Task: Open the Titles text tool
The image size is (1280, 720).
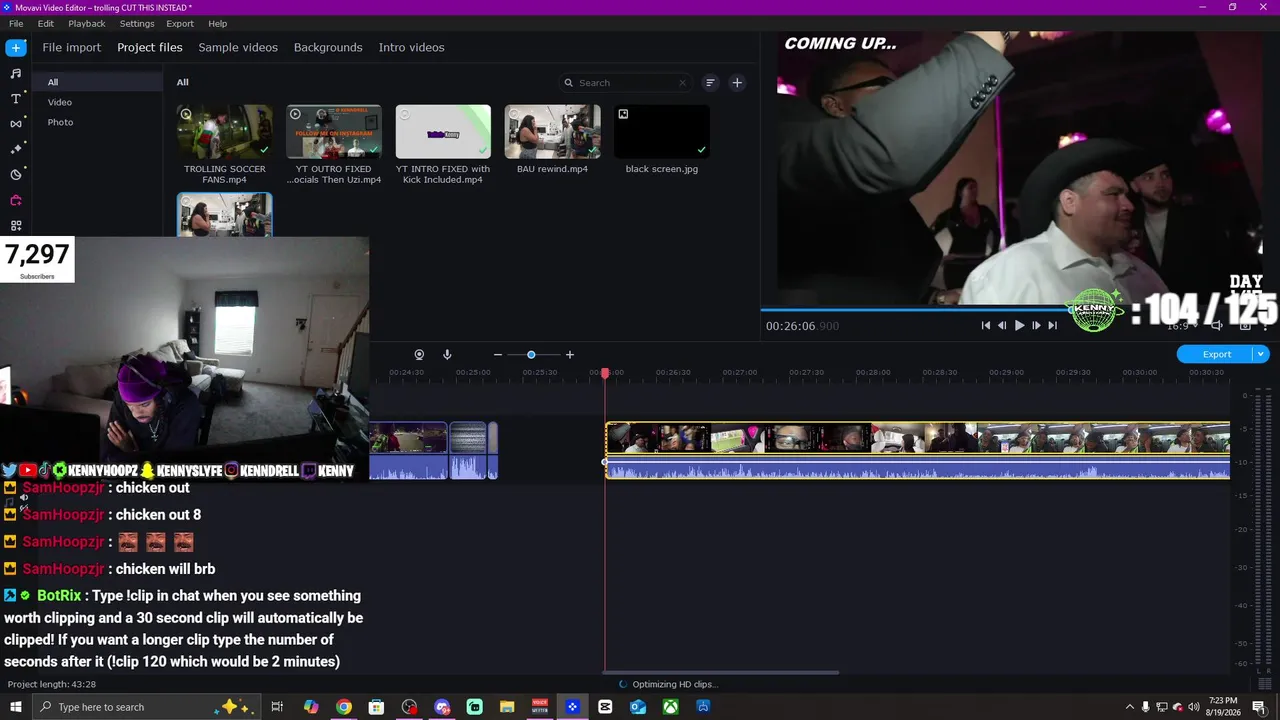Action: [x=16, y=99]
